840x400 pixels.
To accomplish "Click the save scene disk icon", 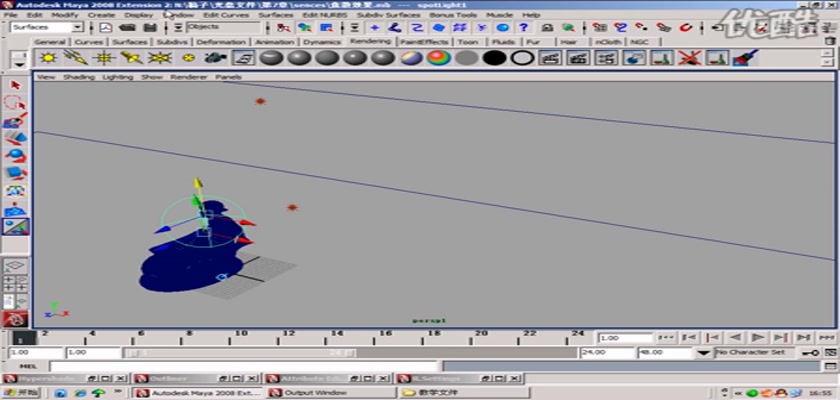I will (151, 27).
